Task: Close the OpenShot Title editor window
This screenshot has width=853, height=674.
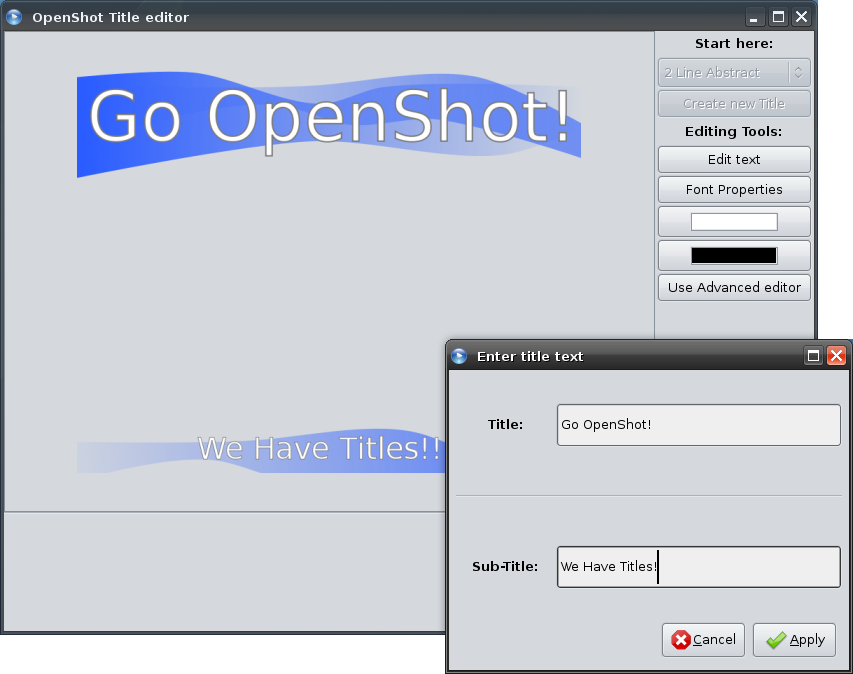Action: (x=801, y=17)
